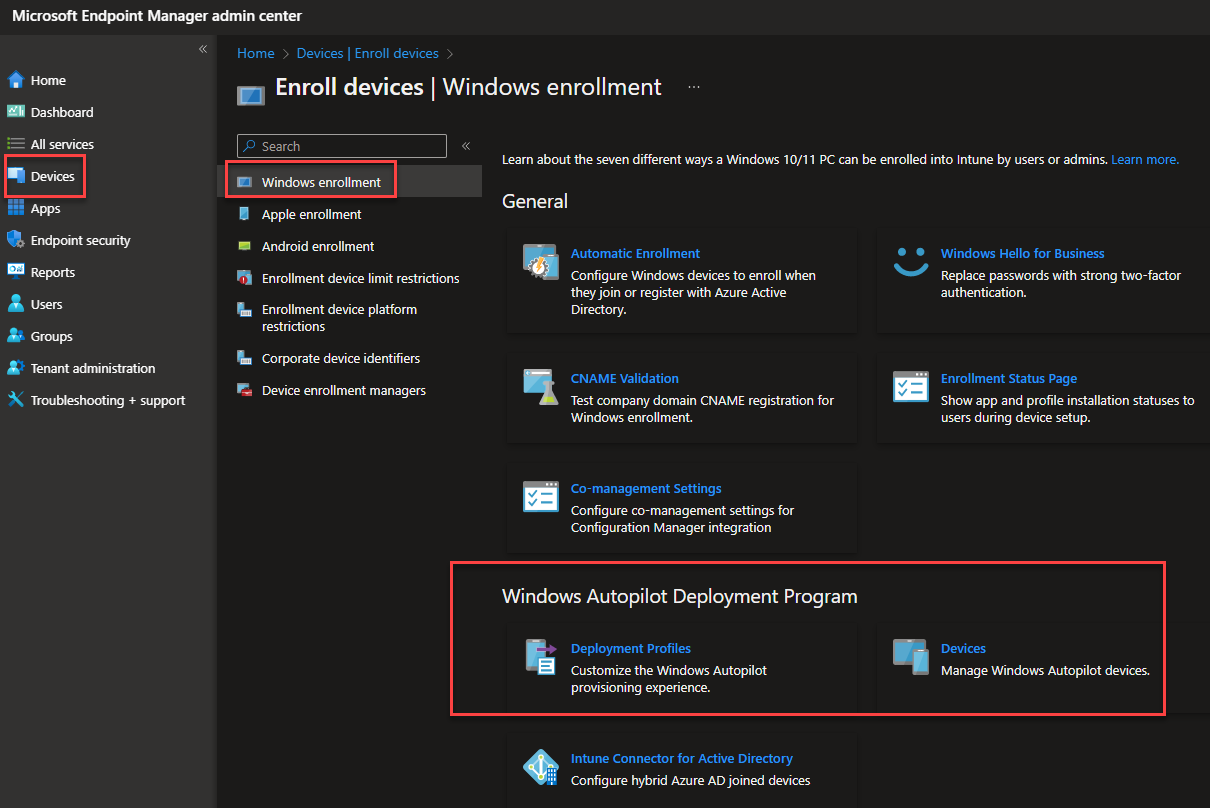Click the Windows Hello for Business smiley icon
The width and height of the screenshot is (1210, 808).
(910, 263)
